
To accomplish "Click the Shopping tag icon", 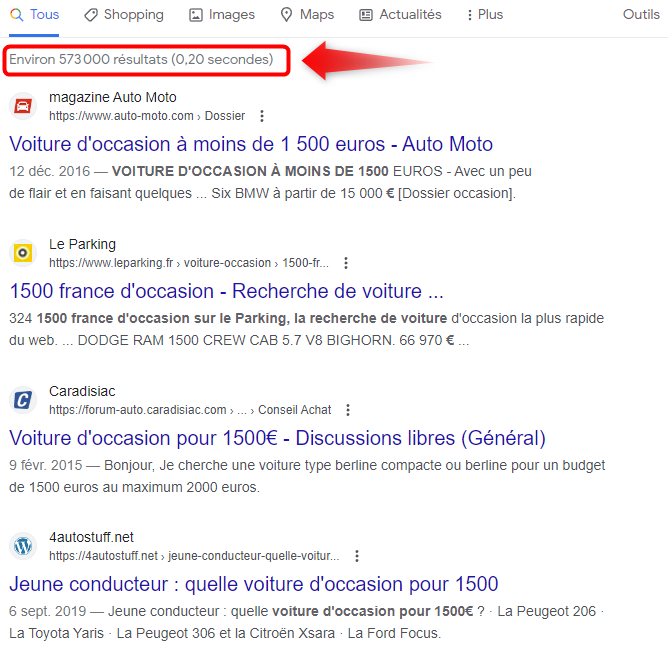I will tap(91, 15).
